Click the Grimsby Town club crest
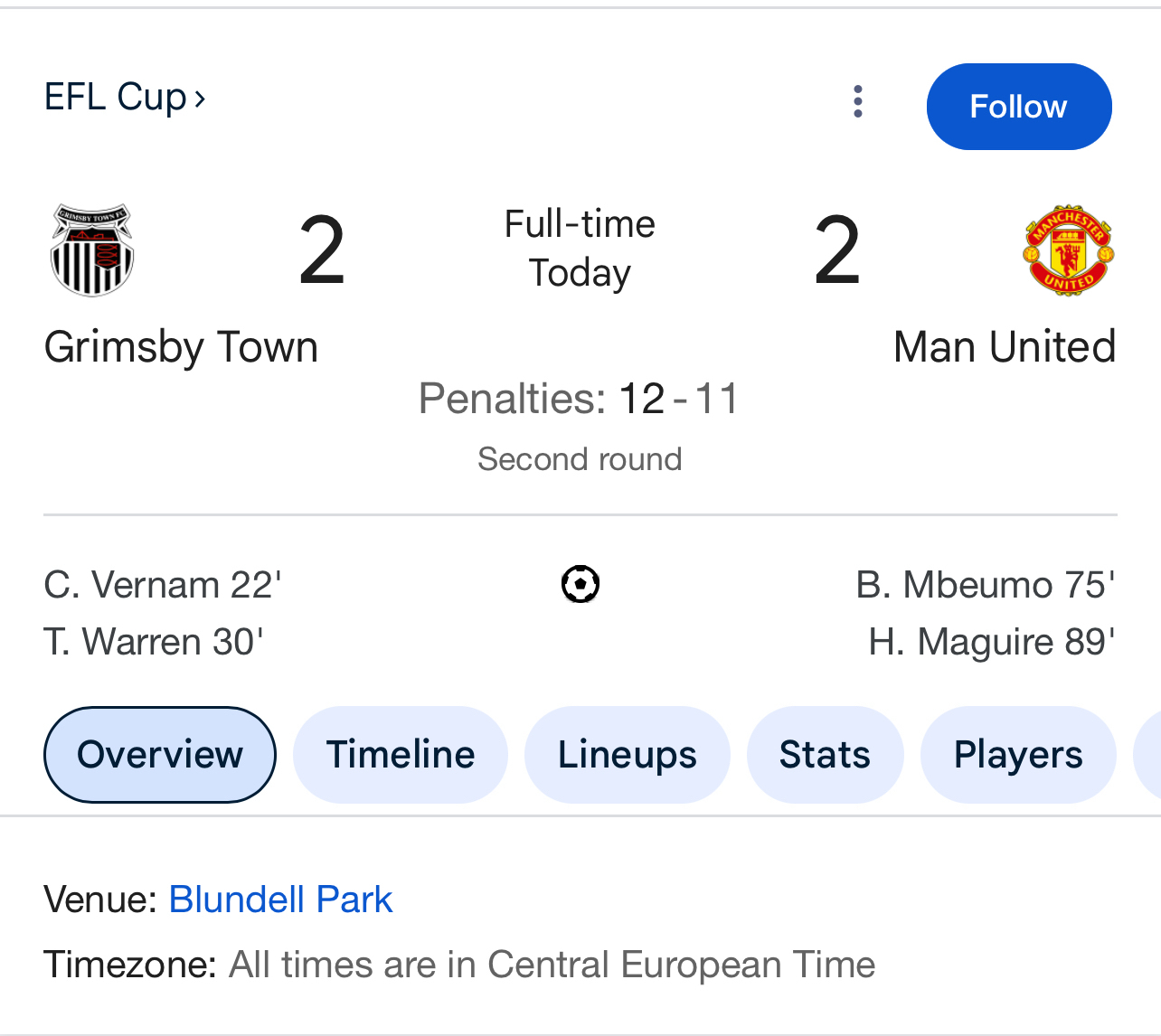1161x1036 pixels. click(92, 250)
